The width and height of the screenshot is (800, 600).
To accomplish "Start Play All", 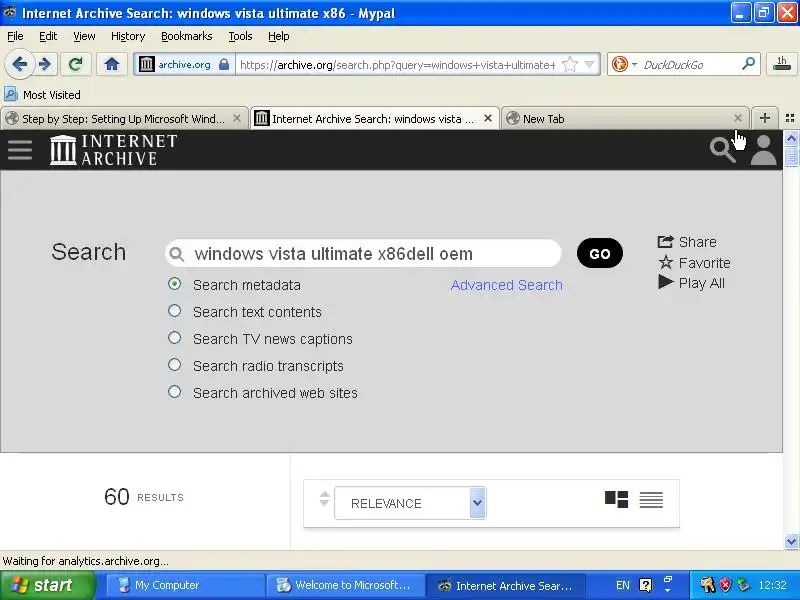I will (691, 283).
